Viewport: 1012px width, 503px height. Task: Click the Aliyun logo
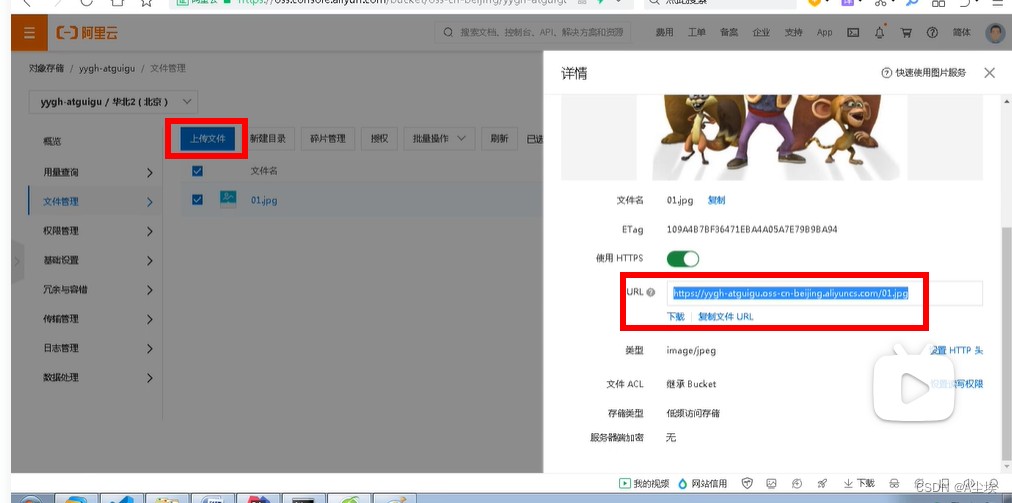[87, 33]
